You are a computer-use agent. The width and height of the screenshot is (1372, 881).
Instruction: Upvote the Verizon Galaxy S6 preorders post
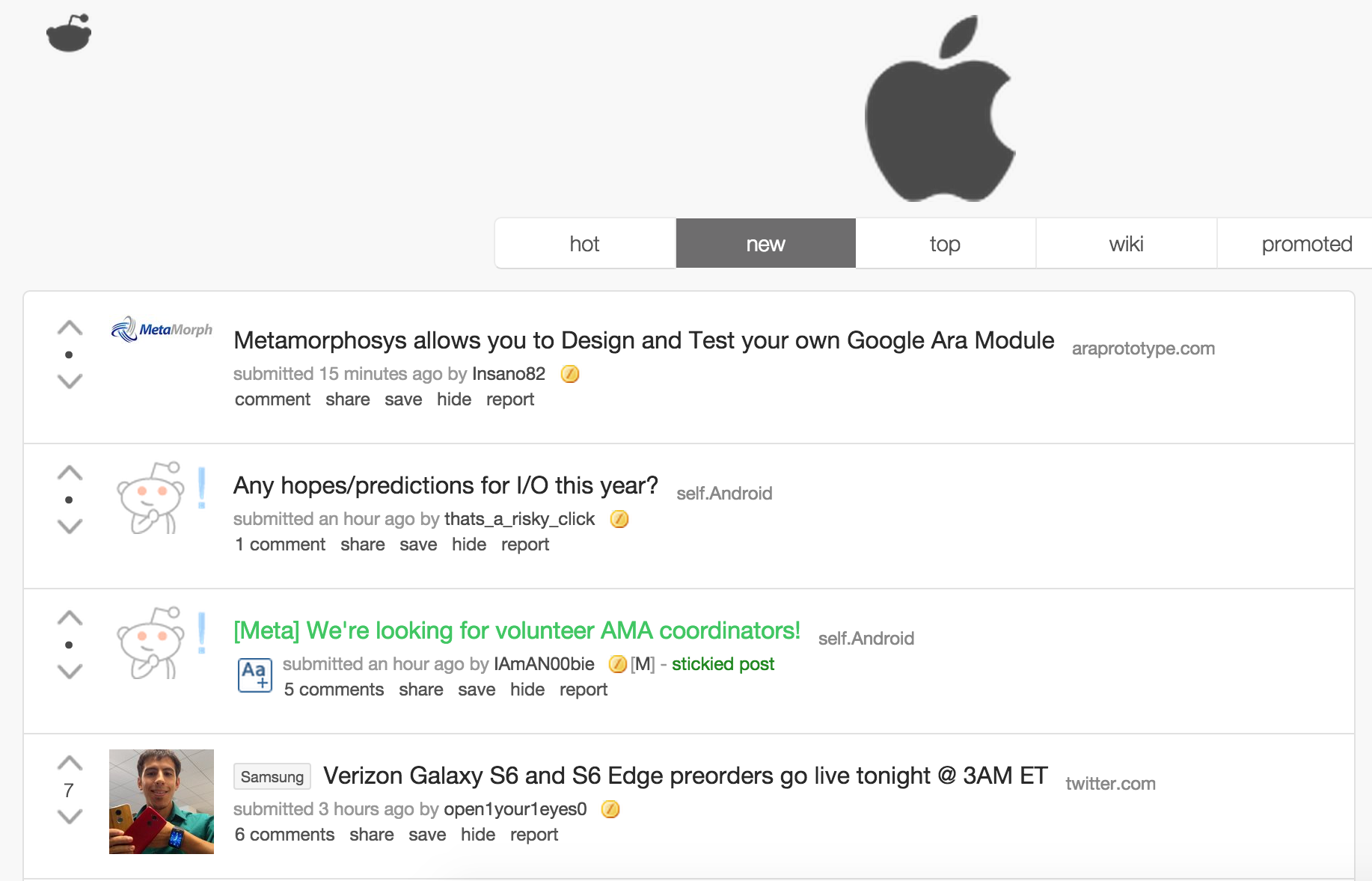click(x=70, y=763)
